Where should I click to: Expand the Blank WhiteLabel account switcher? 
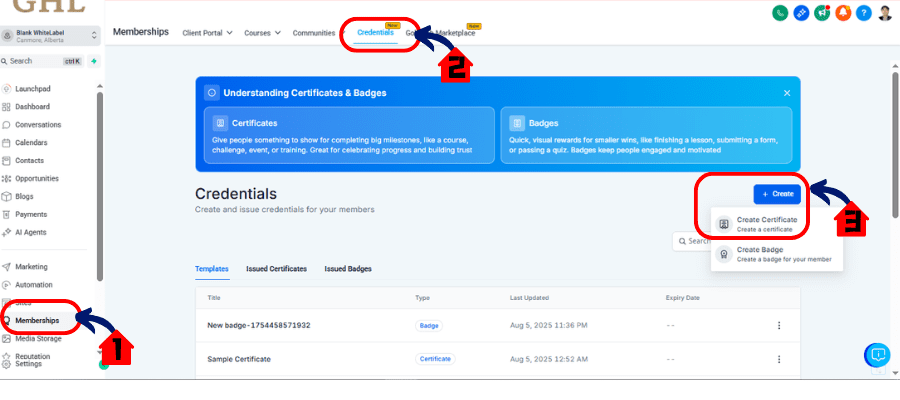pyautogui.click(x=50, y=35)
